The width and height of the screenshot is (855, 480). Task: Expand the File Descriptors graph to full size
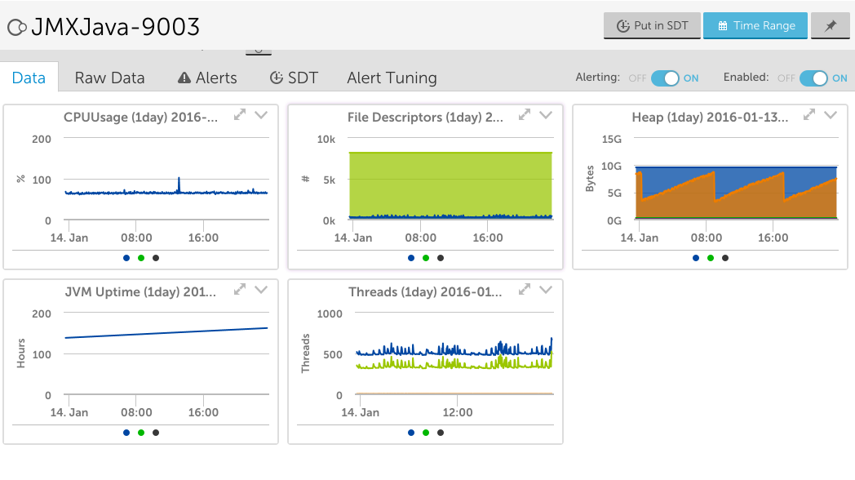525,115
